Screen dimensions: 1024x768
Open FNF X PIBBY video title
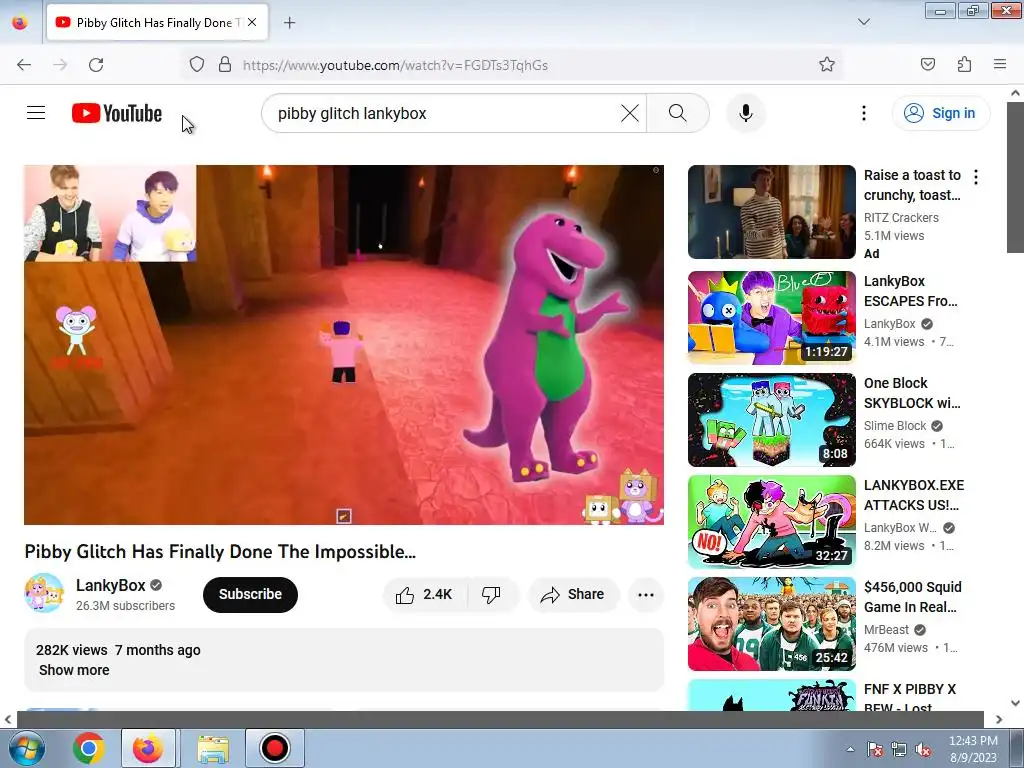[x=910, y=697]
